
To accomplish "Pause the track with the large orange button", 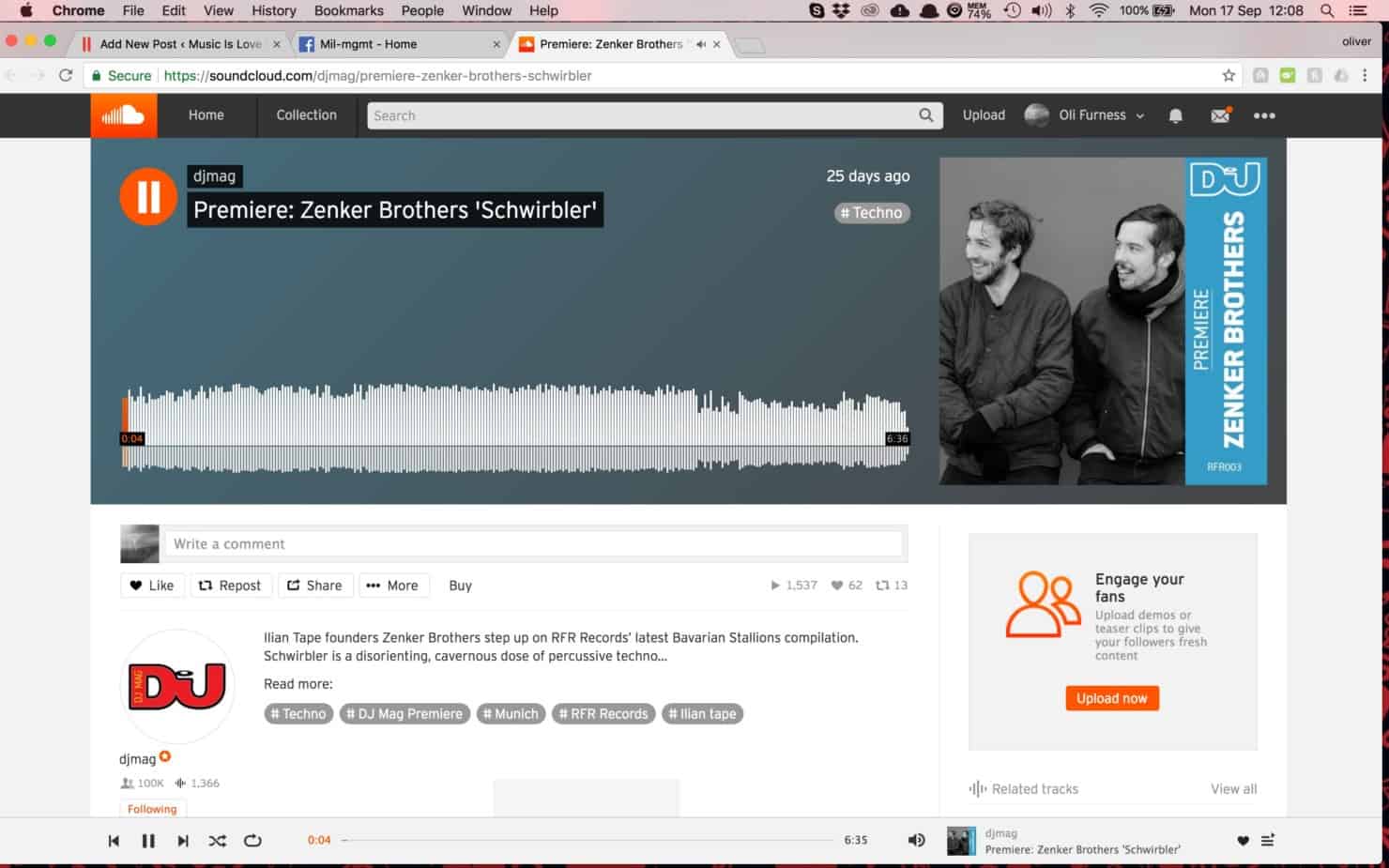I will 148,196.
